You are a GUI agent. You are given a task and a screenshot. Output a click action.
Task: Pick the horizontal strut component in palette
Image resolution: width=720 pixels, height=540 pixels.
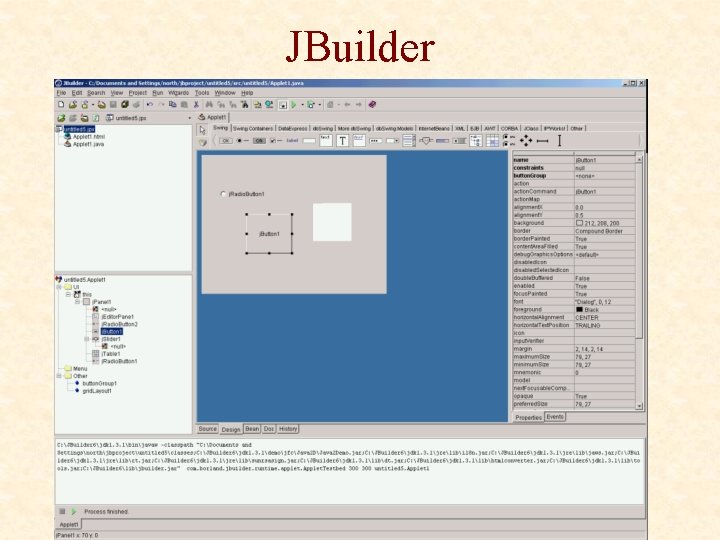543,141
